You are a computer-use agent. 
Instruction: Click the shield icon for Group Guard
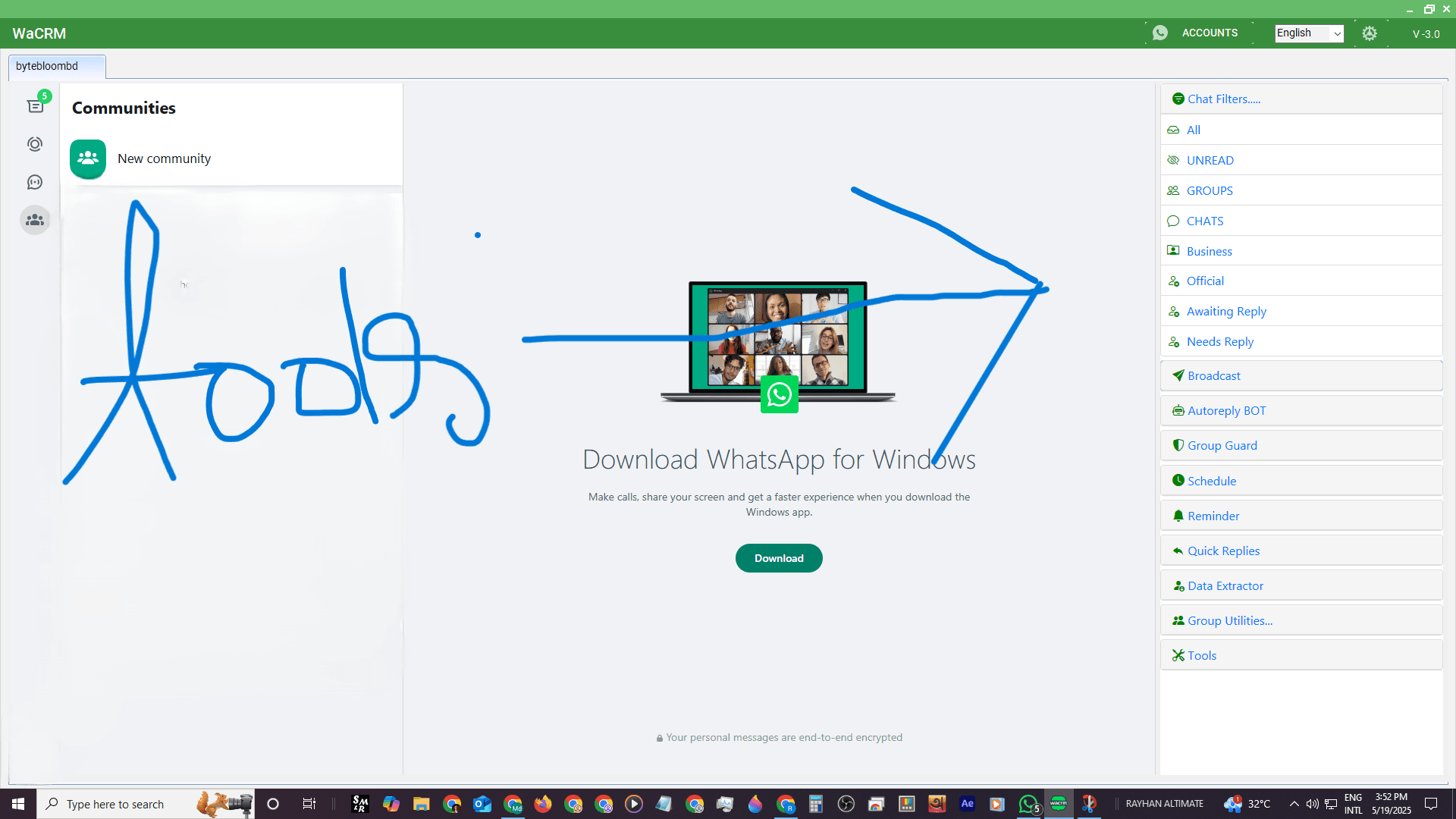point(1178,445)
